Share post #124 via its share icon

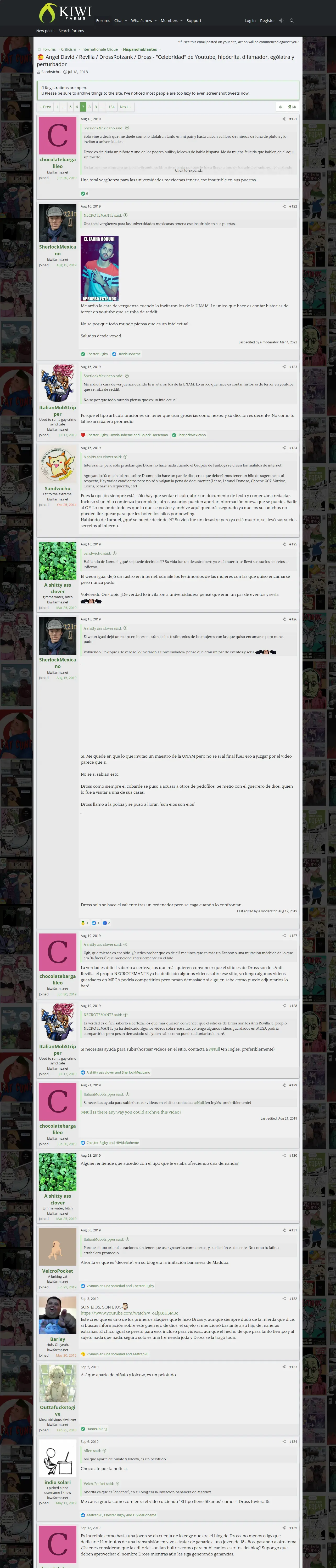pos(284,448)
